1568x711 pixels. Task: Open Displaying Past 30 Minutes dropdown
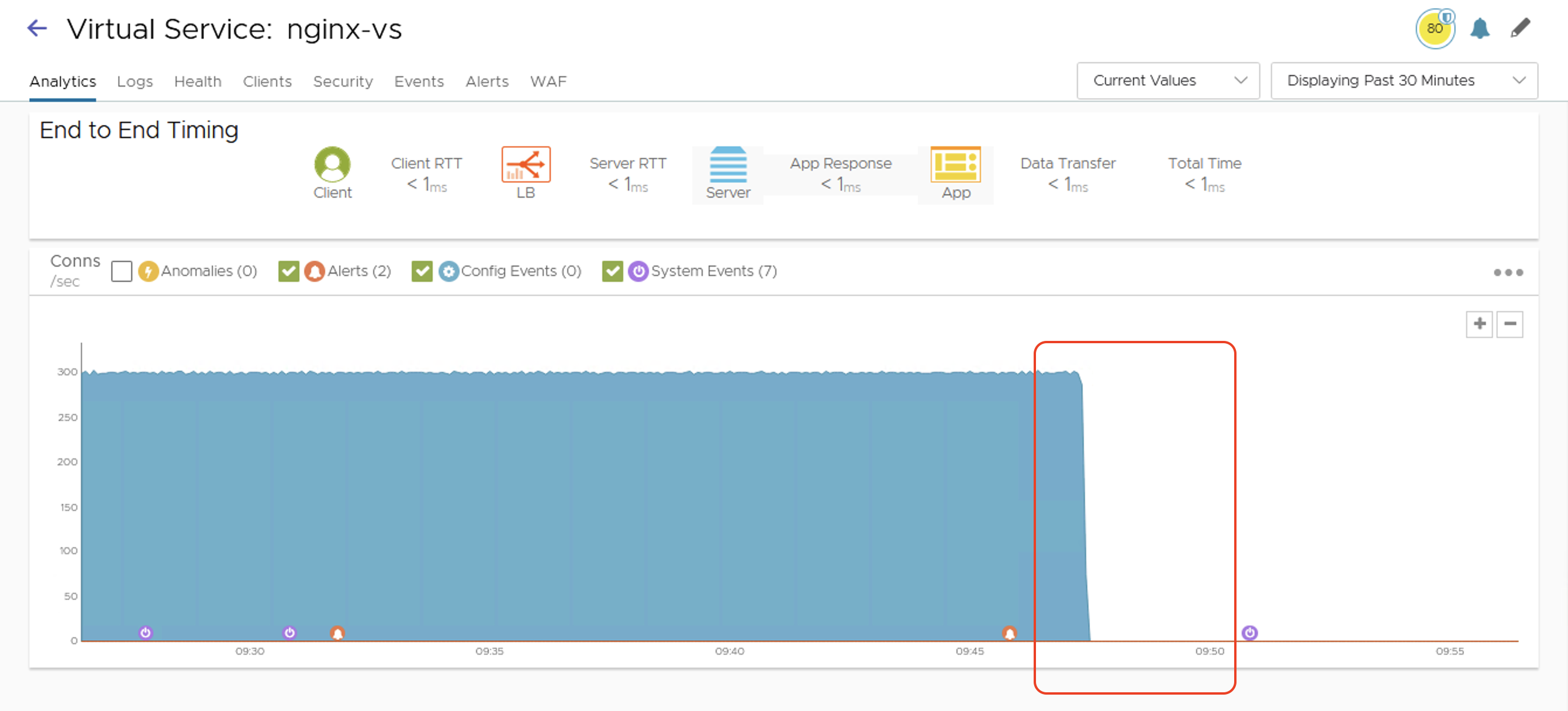pos(1404,80)
